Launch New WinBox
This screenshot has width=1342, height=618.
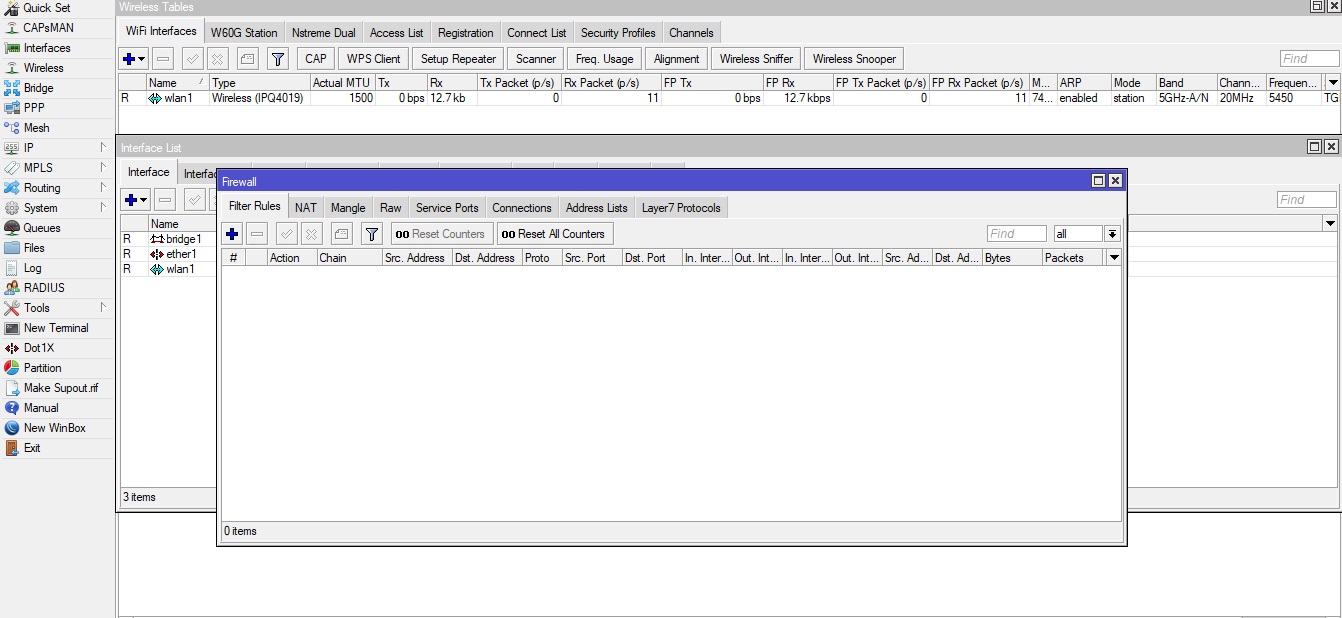click(54, 428)
